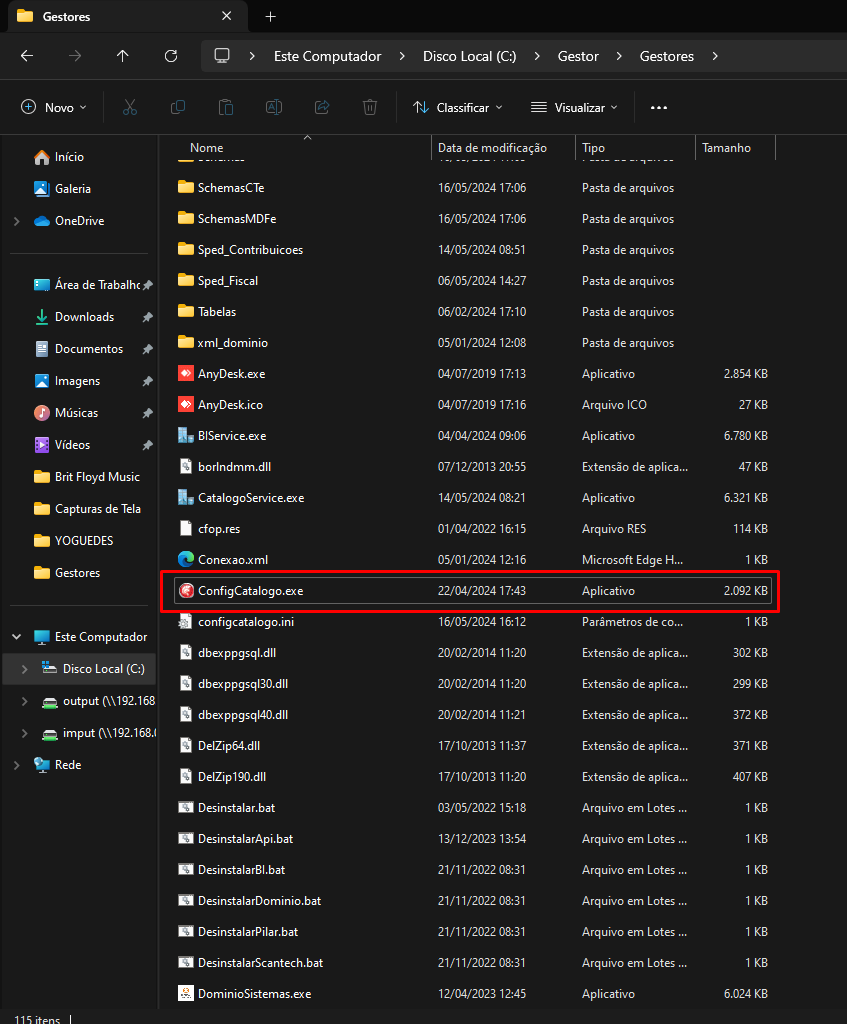847x1024 pixels.
Task: Click the Copy icon in toolbar
Action: [x=178, y=107]
